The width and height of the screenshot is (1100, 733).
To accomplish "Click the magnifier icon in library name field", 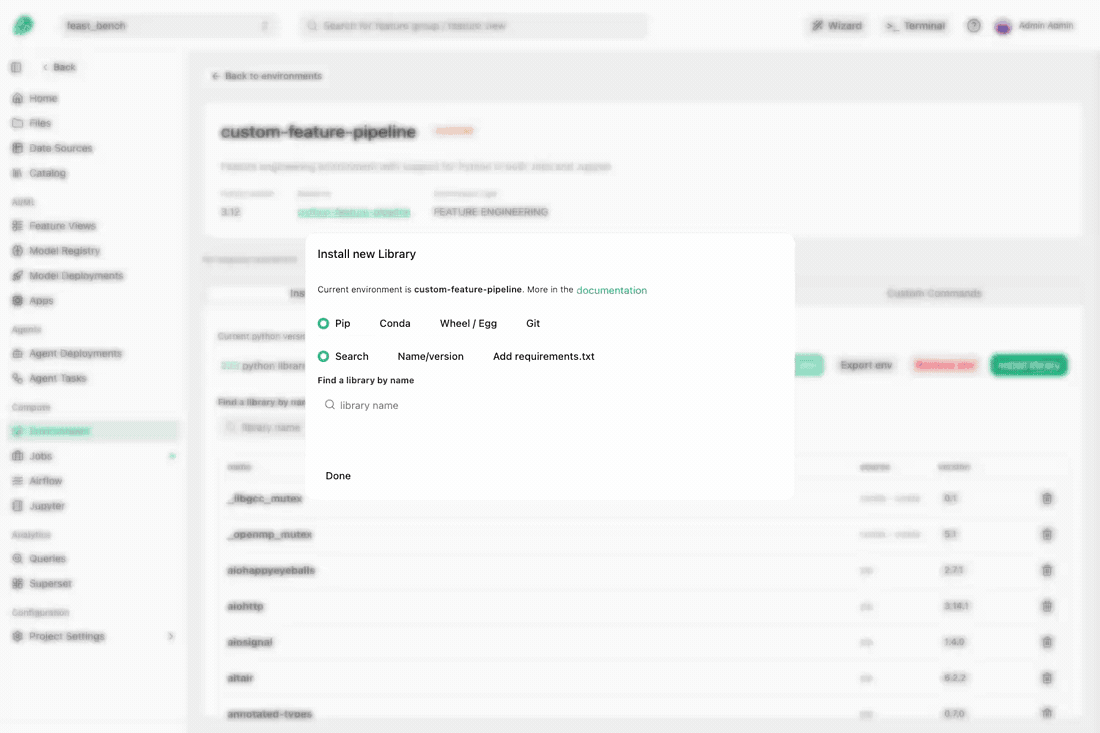I will [329, 405].
